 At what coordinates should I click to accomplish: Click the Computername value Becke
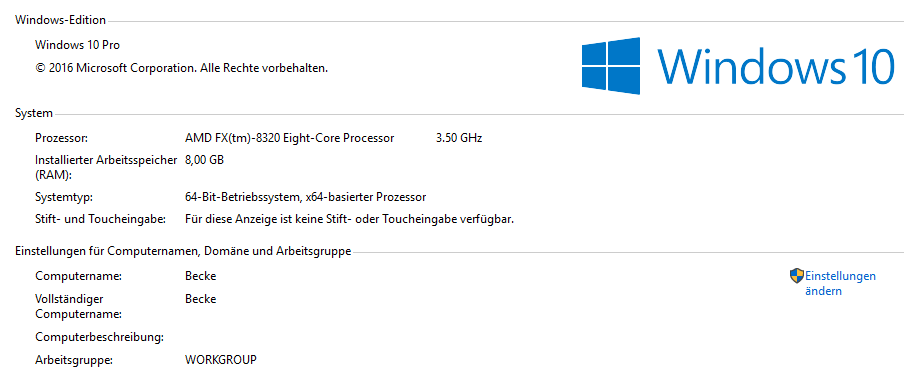(201, 276)
